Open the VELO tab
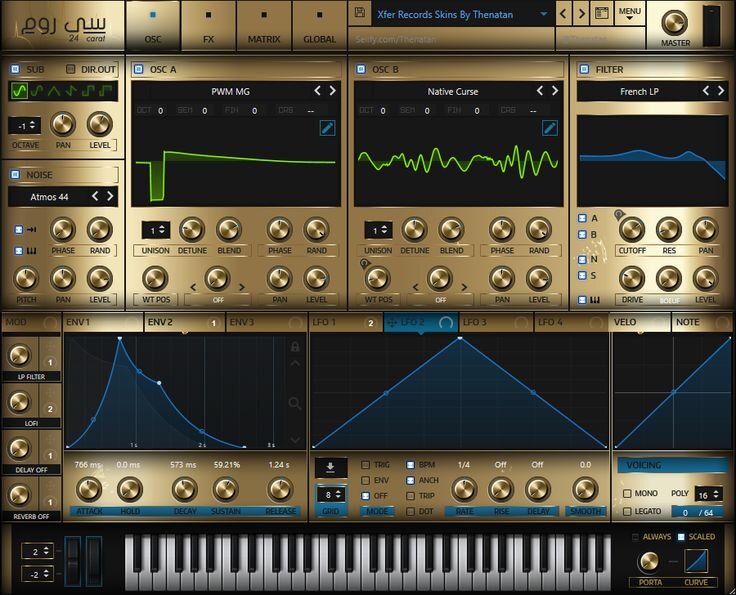Viewport: 736px width, 595px height. pos(639,323)
